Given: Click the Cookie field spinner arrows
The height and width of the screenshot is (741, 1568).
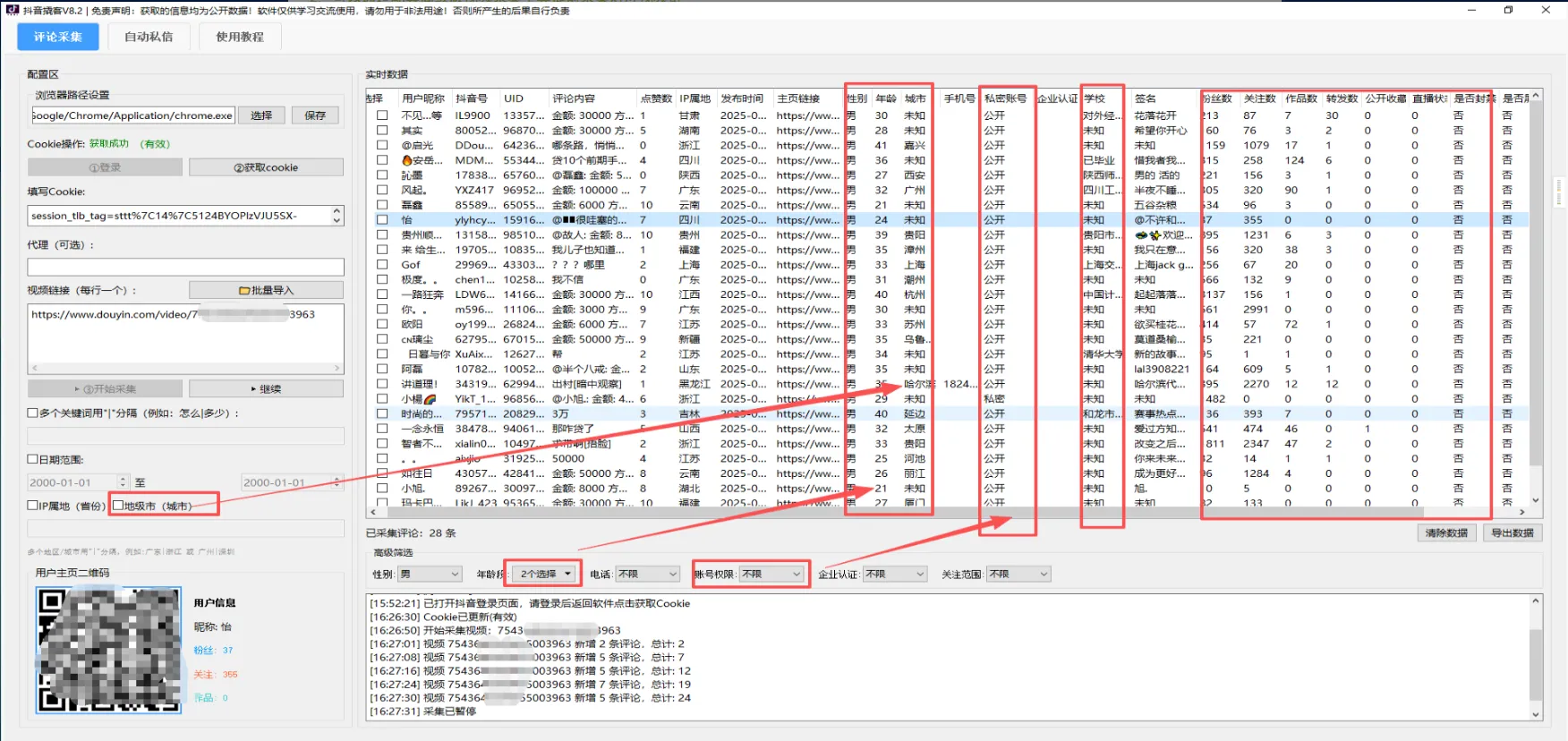Looking at the screenshot, I should click(337, 216).
